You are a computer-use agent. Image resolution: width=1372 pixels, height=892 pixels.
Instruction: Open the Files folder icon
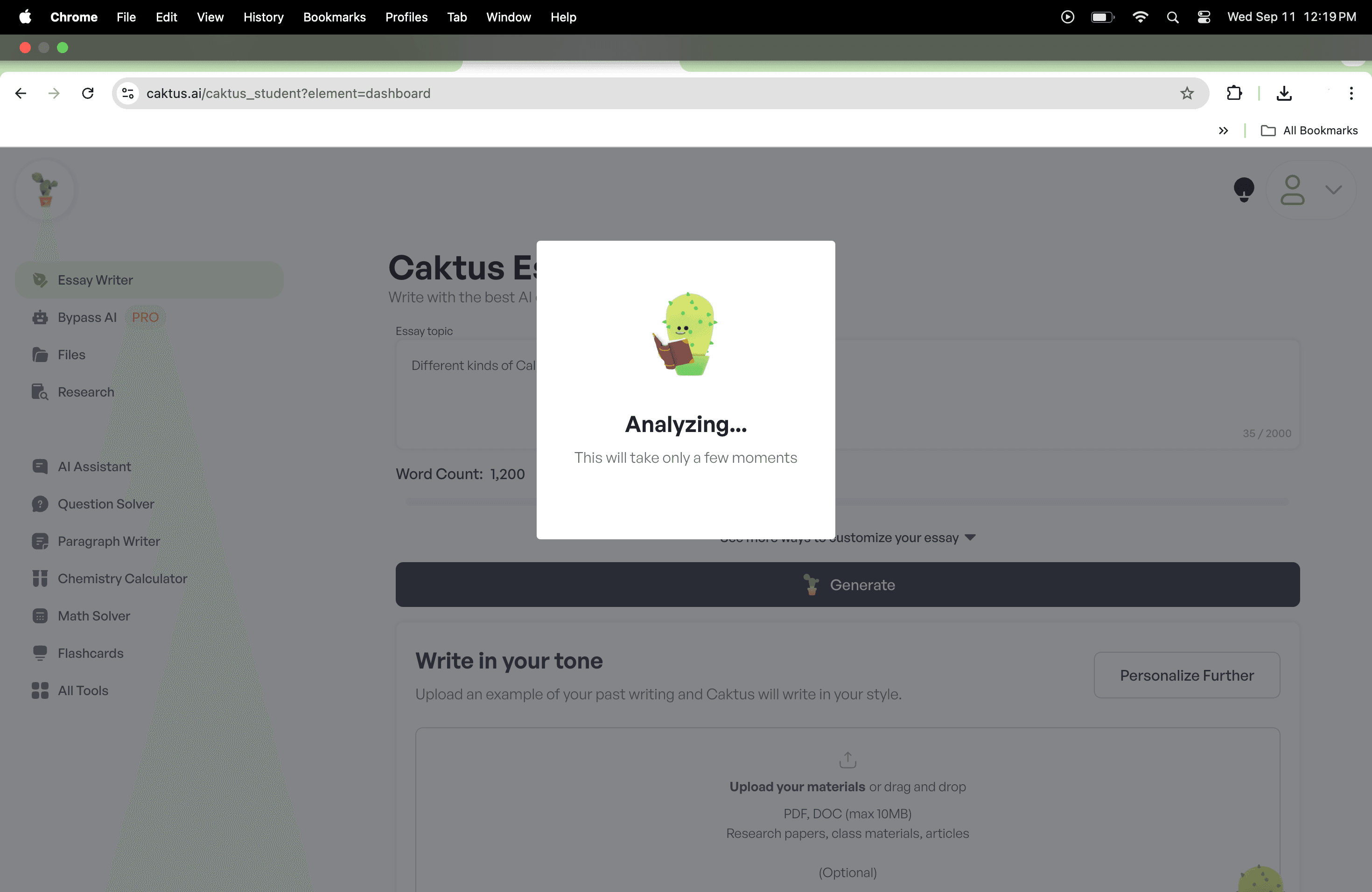40,355
